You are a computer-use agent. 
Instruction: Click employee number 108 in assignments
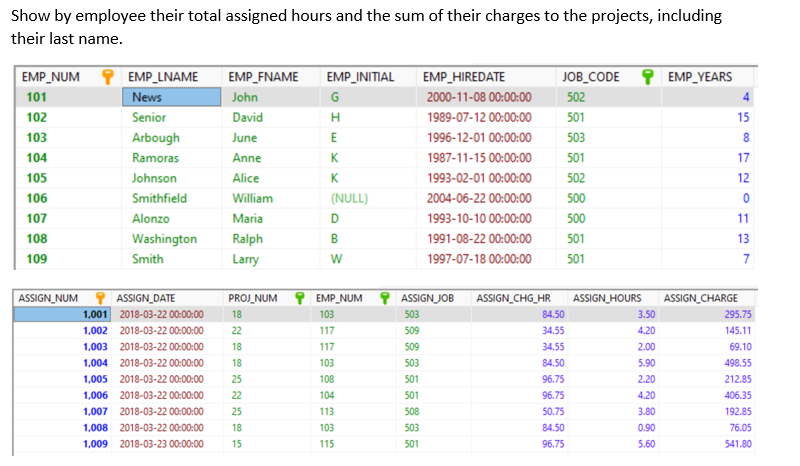click(353, 379)
